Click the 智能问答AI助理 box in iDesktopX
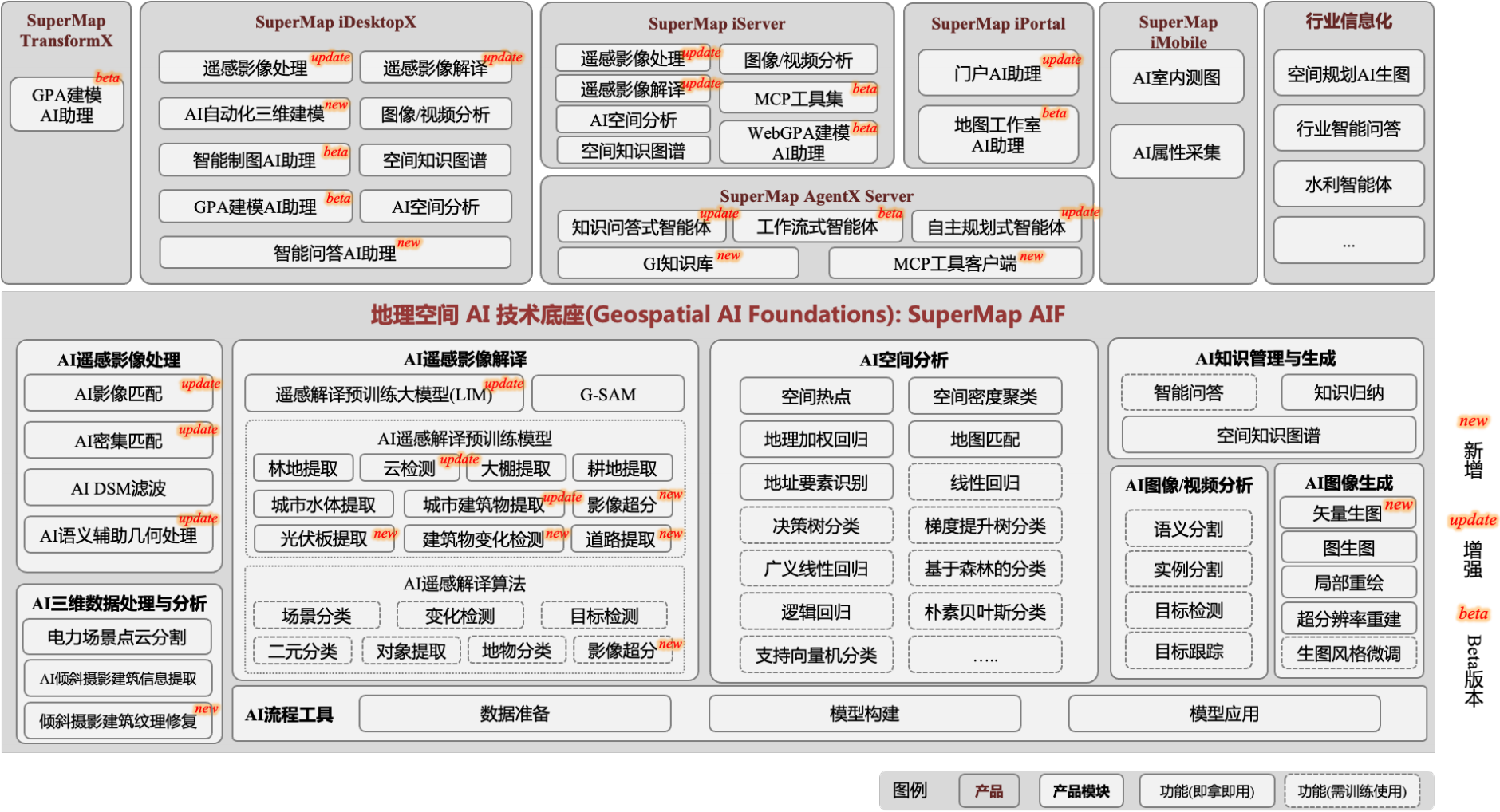 point(335,253)
